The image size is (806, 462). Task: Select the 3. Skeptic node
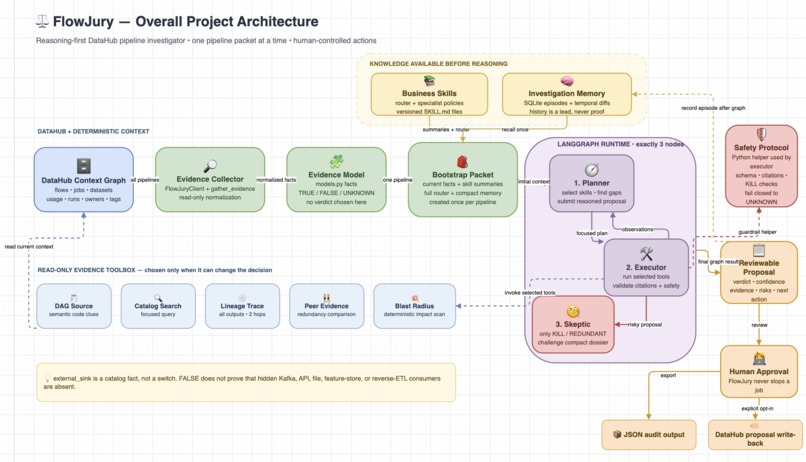[x=573, y=325]
